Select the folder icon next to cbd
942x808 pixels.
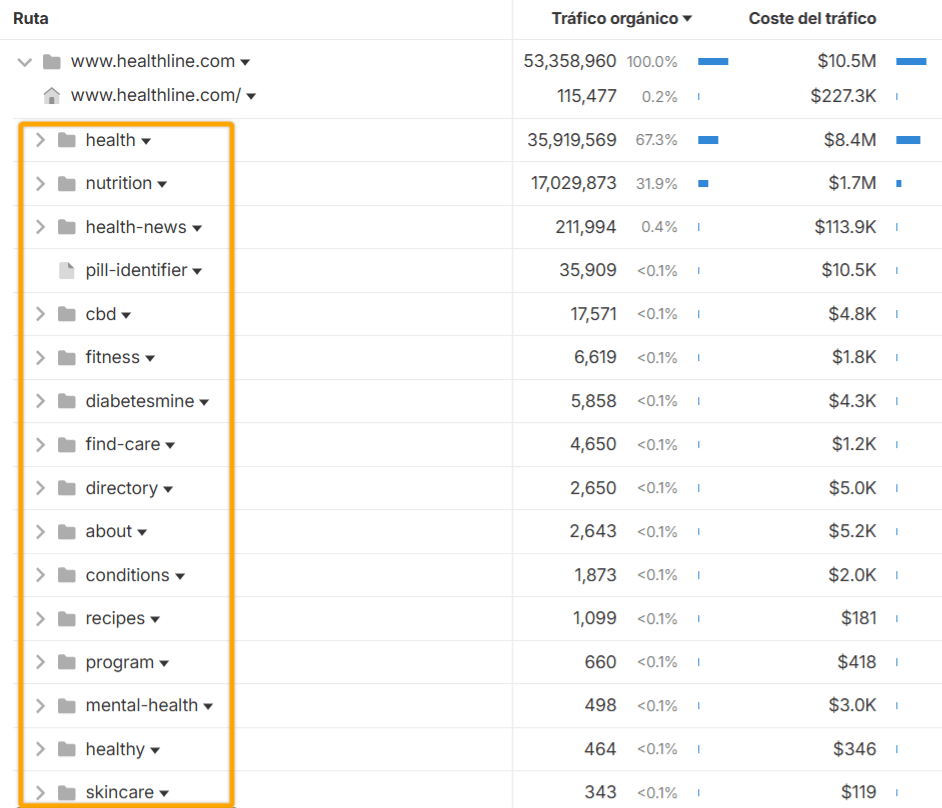click(67, 314)
